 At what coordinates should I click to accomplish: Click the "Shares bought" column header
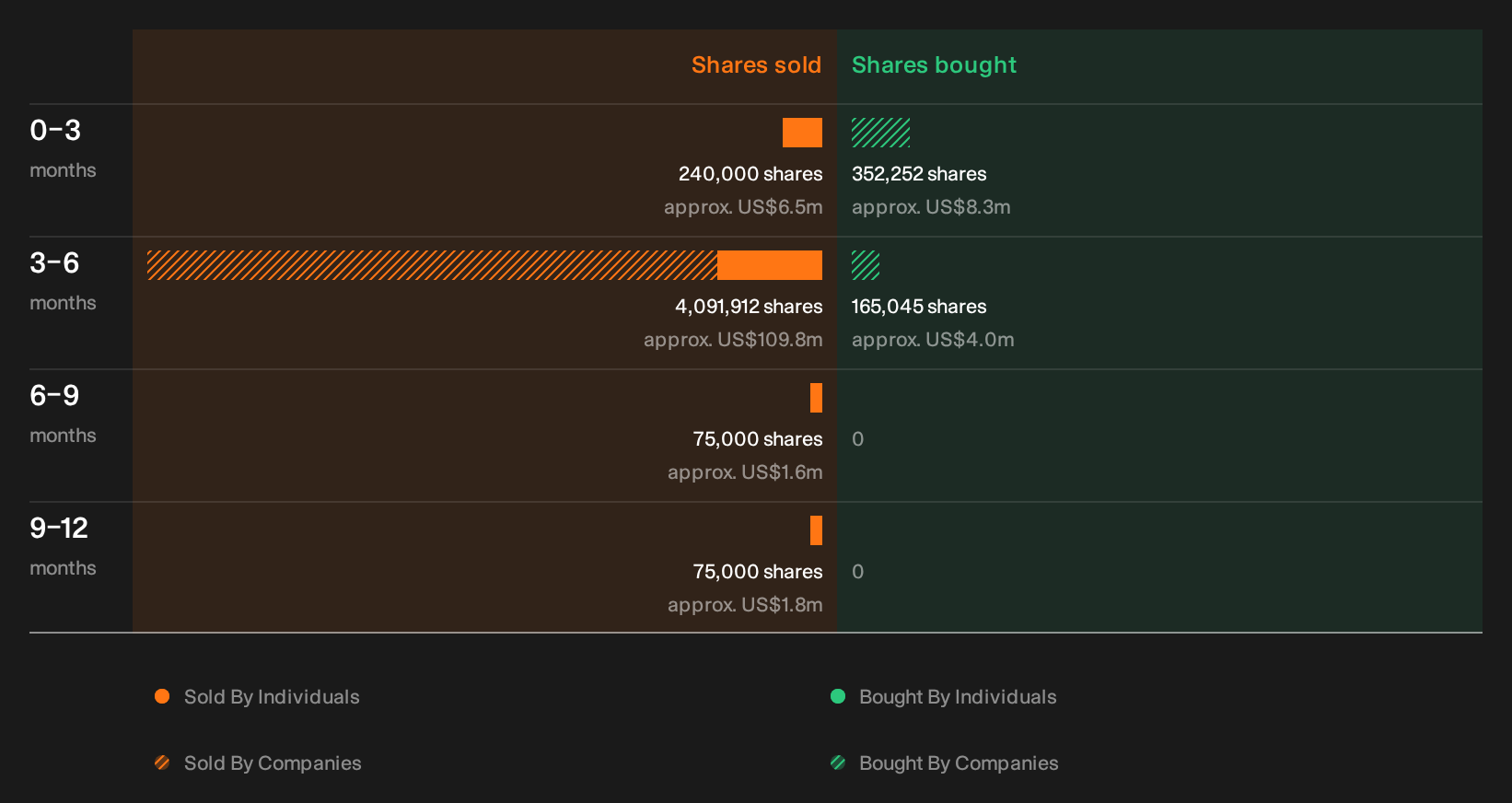(x=934, y=65)
